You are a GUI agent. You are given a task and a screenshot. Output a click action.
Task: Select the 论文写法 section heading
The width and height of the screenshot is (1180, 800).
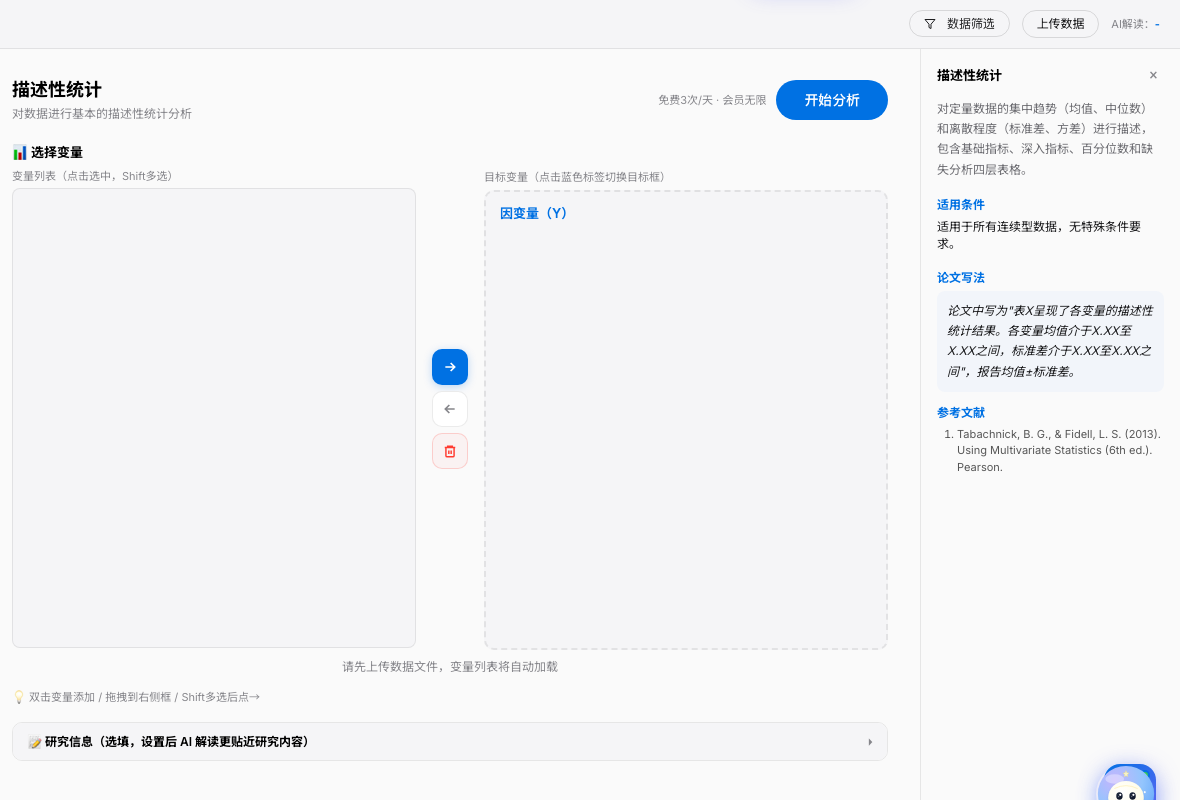click(960, 277)
